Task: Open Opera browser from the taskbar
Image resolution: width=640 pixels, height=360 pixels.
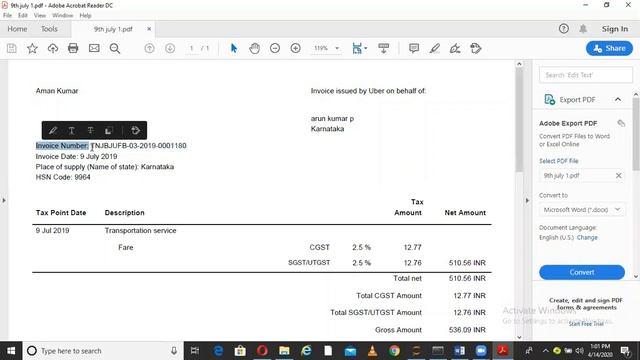Action: point(262,351)
